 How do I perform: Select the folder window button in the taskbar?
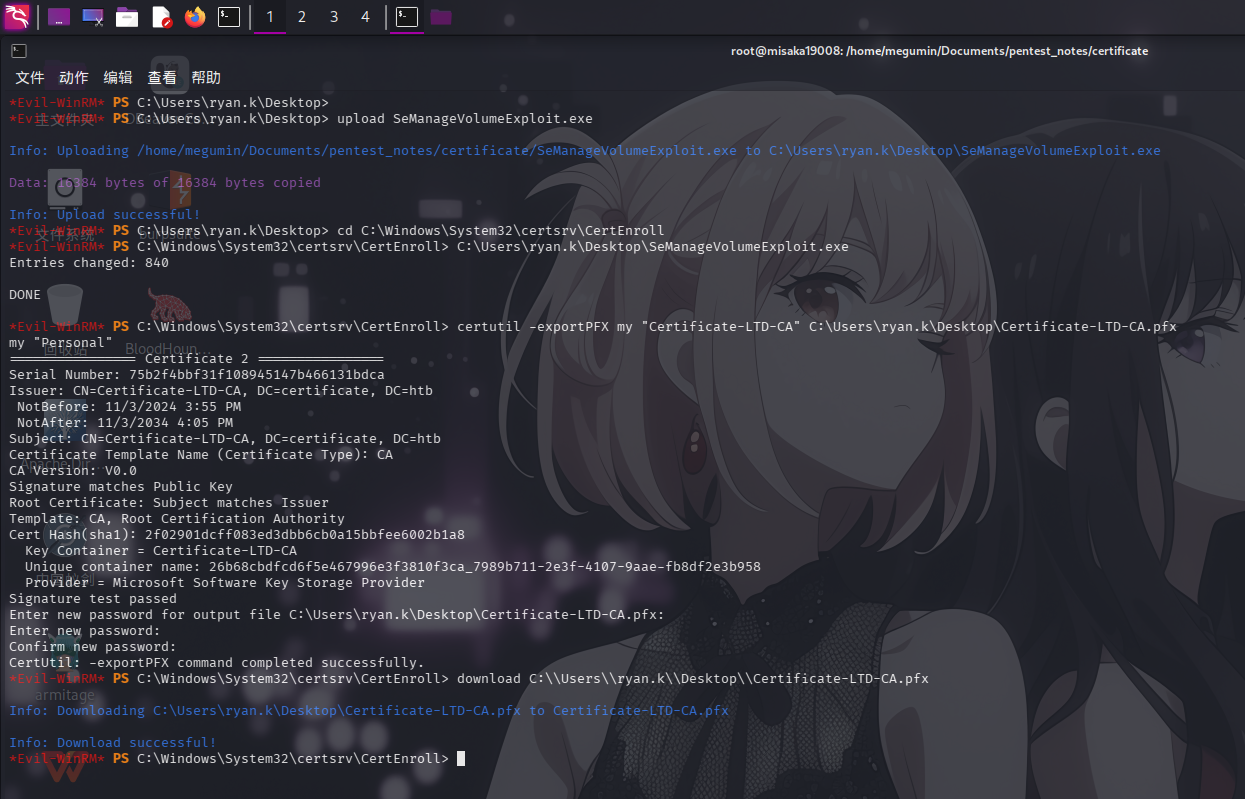441,17
